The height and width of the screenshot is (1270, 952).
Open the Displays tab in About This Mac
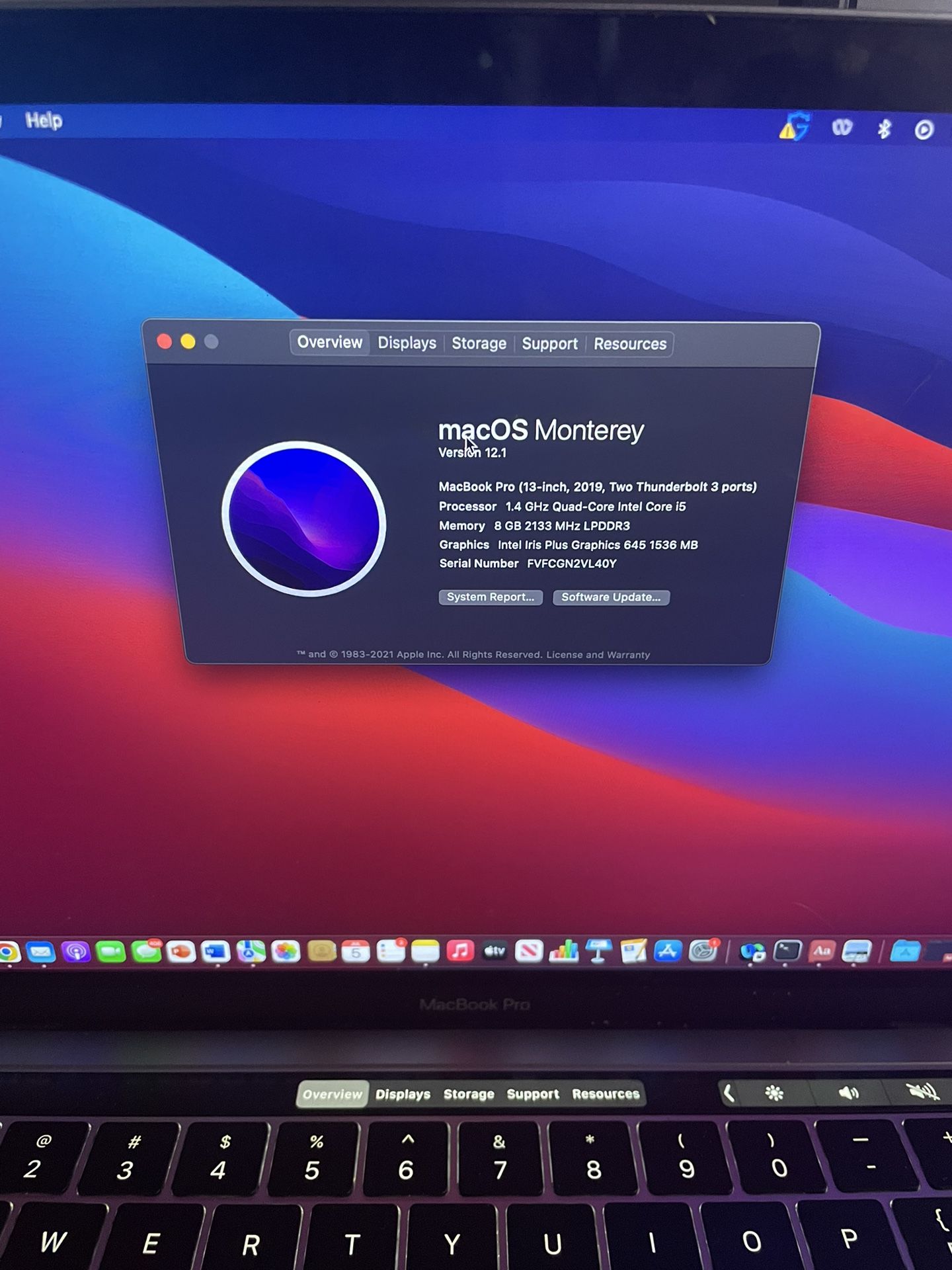coord(407,343)
